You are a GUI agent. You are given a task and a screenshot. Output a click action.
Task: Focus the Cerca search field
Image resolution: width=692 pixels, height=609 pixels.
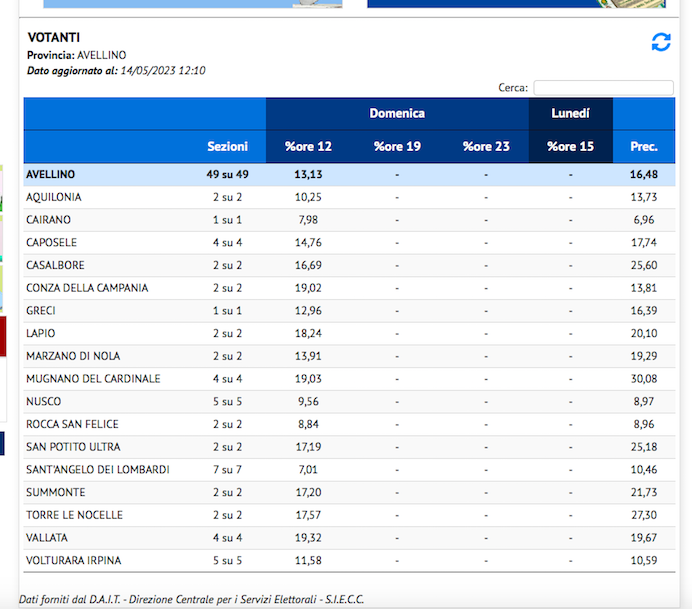(603, 87)
